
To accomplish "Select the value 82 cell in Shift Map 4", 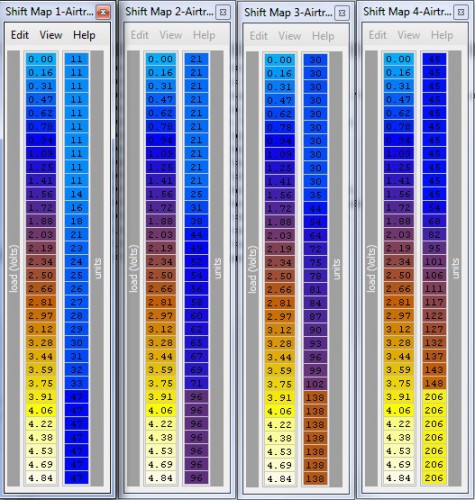I will (434, 235).
